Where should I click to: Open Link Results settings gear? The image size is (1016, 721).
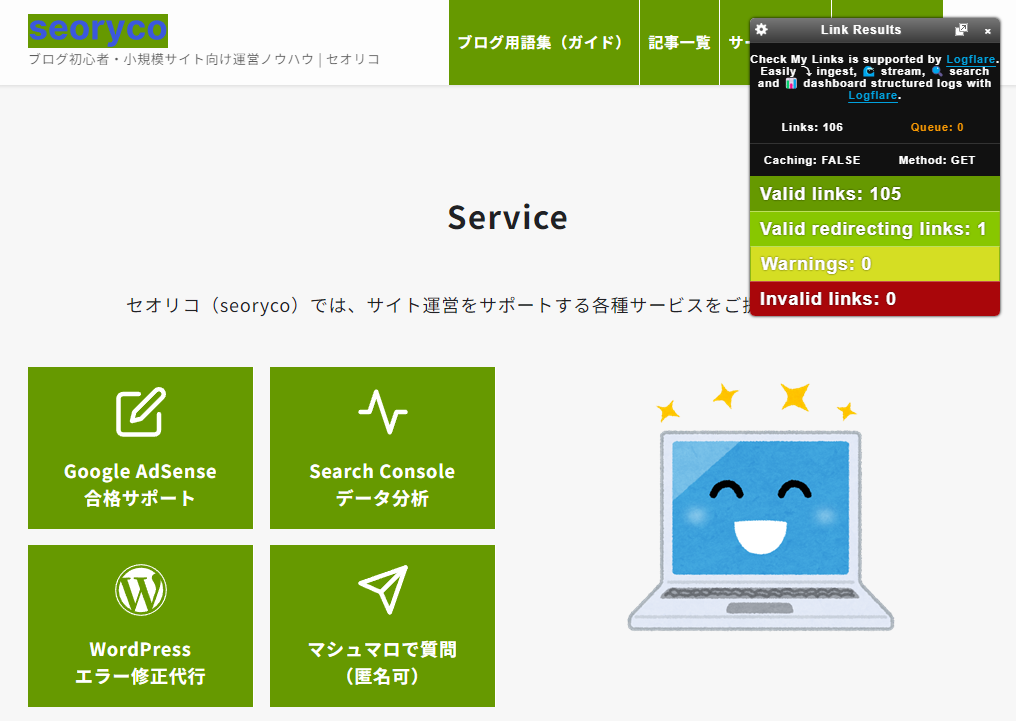click(x=761, y=30)
